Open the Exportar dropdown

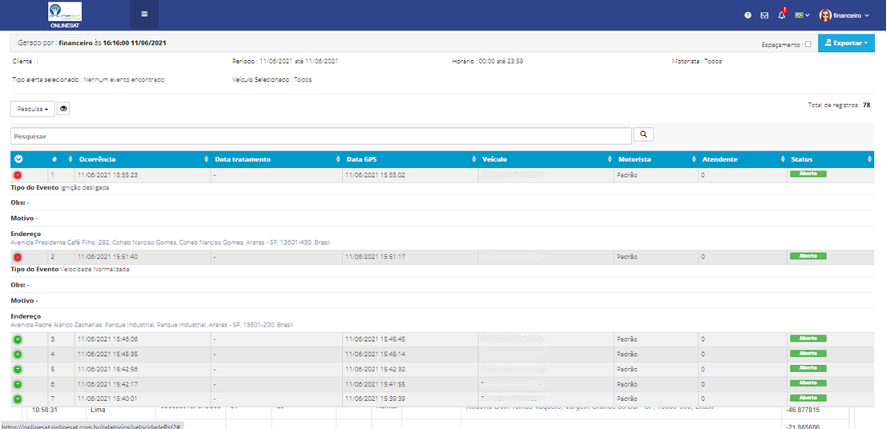click(846, 44)
